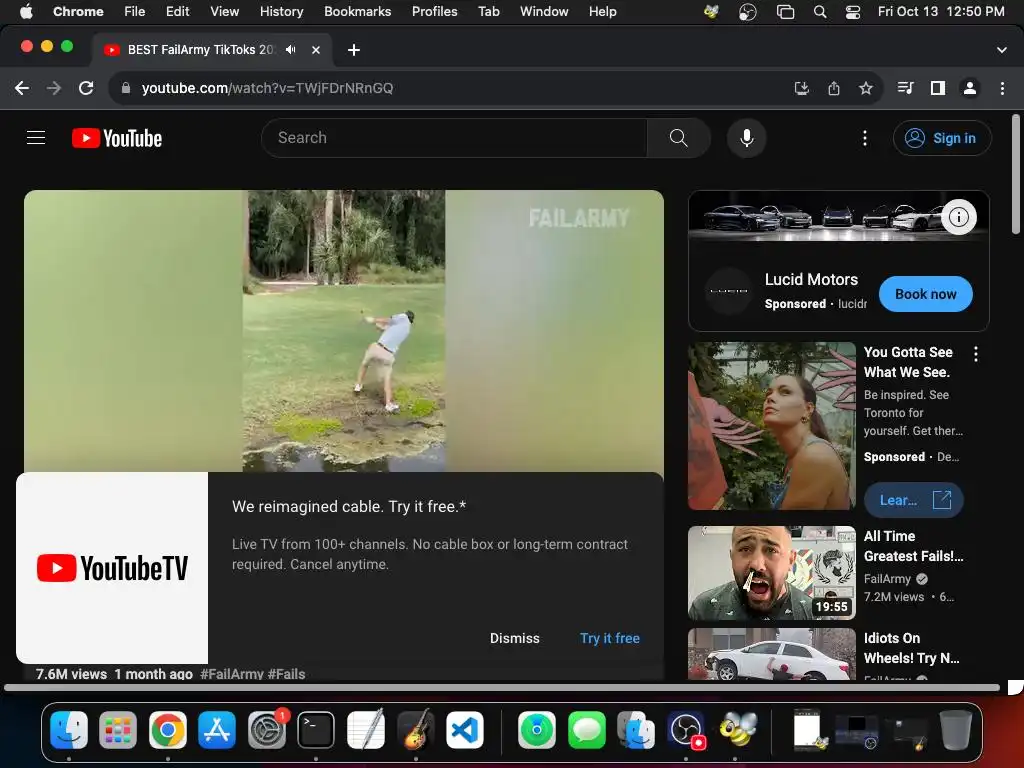Open All Time Greatest Fails video thumbnail
This screenshot has width=1024, height=768.
pos(772,573)
